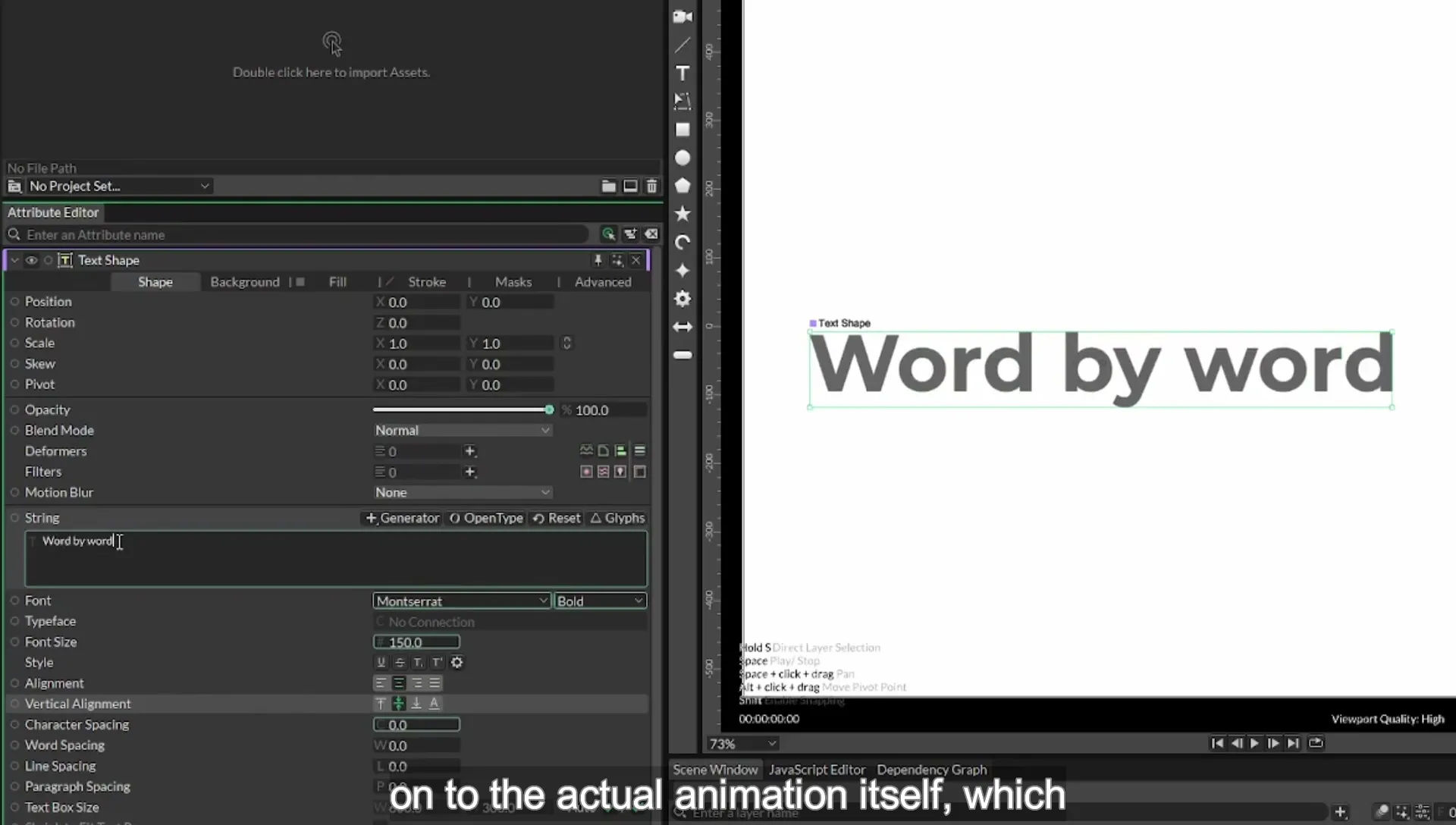Open the Motion Blur None dropdown

coord(462,492)
